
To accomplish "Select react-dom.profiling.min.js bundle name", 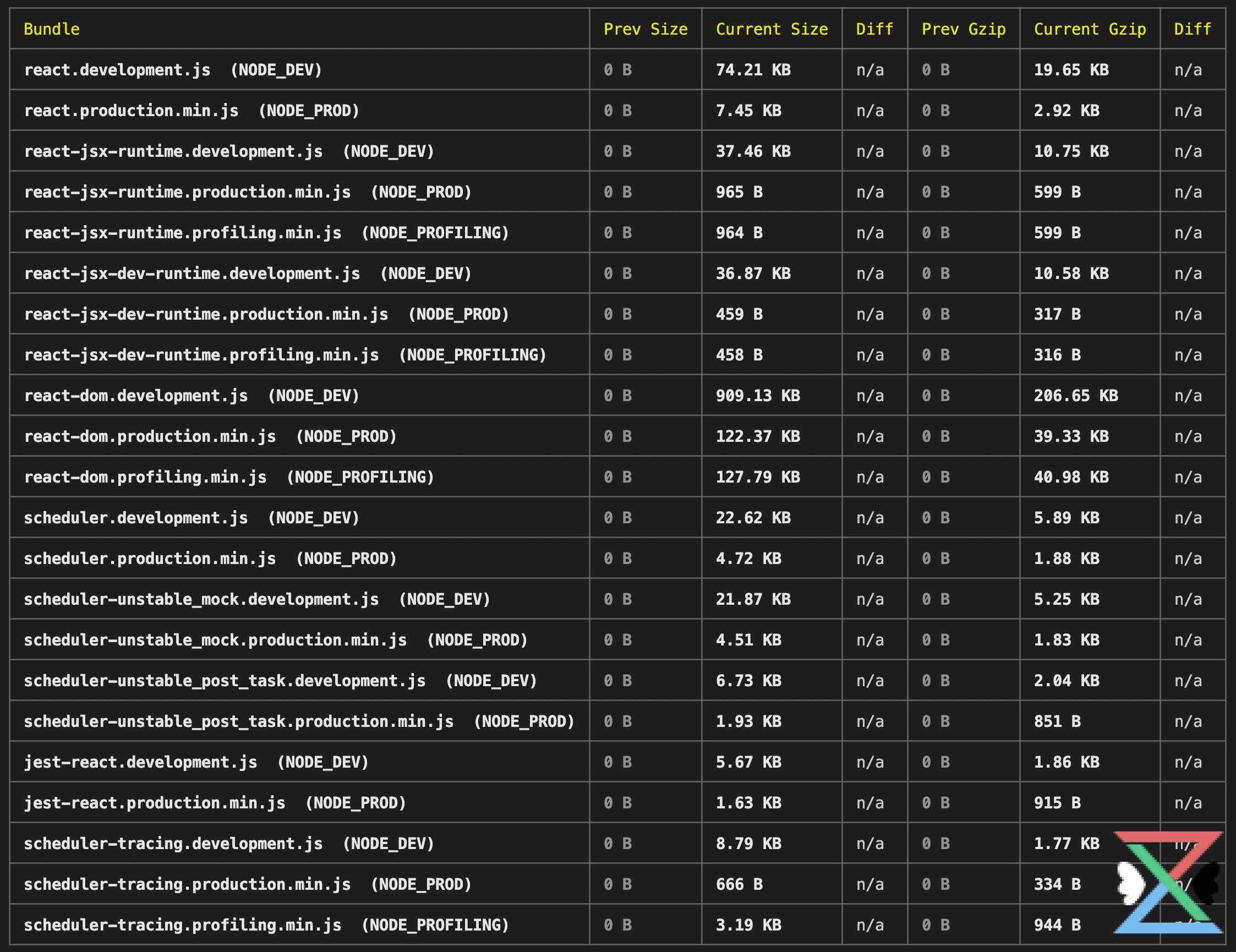I will click(x=145, y=477).
